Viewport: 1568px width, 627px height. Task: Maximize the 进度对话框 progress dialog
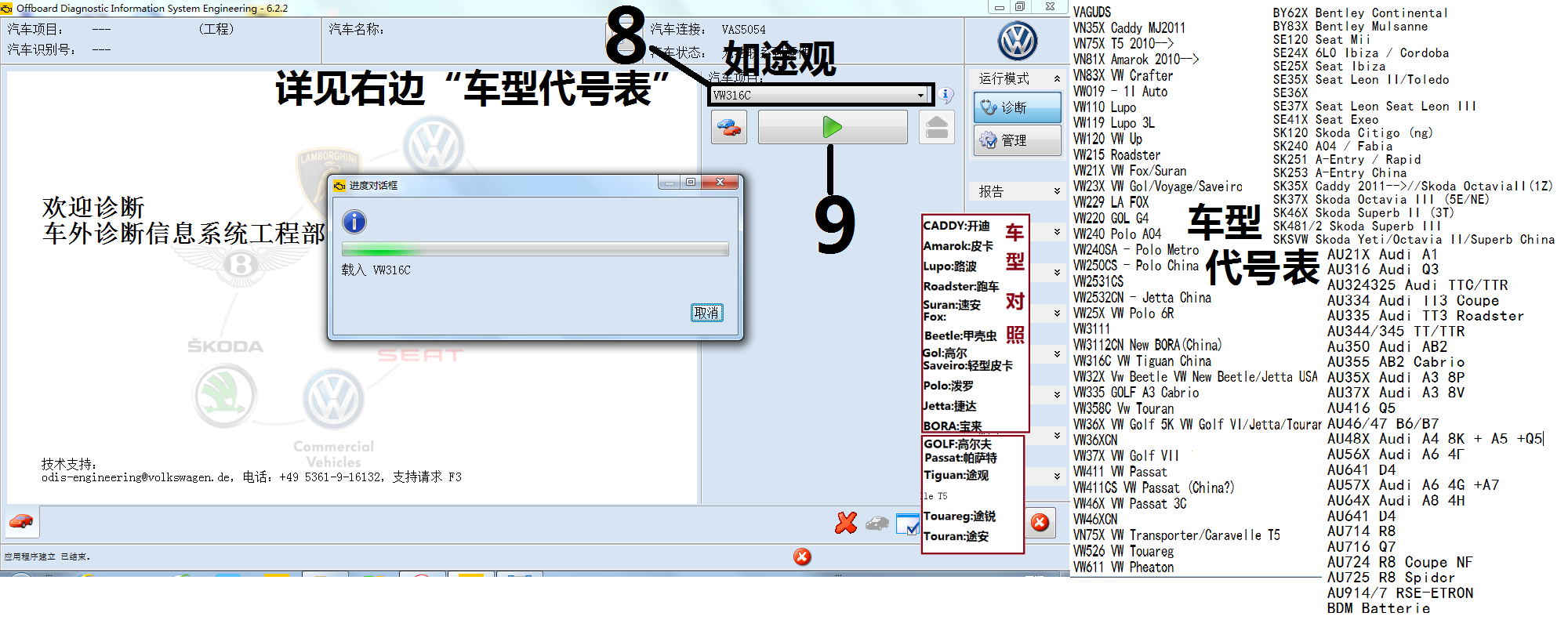pos(691,183)
